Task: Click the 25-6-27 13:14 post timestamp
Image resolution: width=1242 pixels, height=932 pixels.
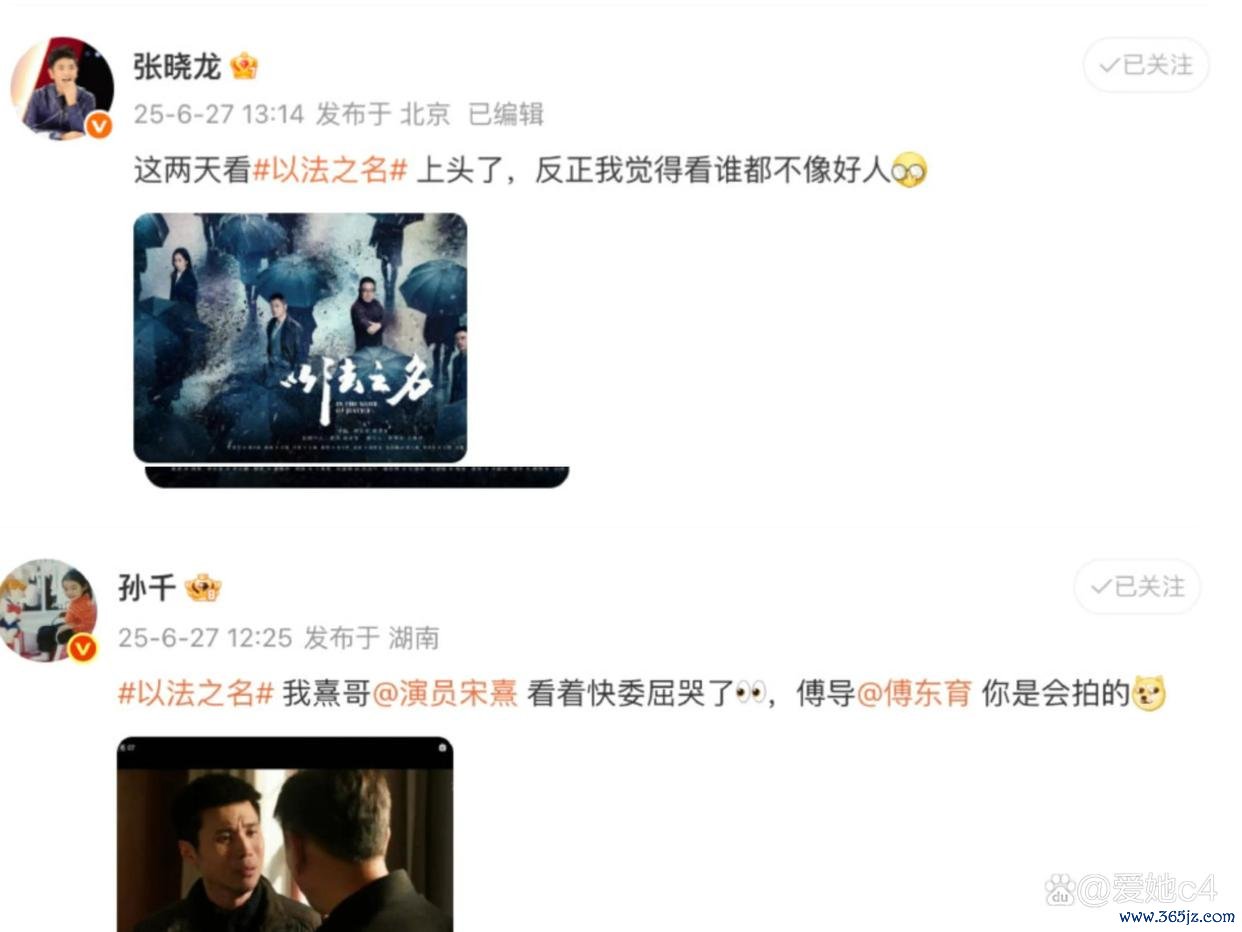Action: [219, 114]
